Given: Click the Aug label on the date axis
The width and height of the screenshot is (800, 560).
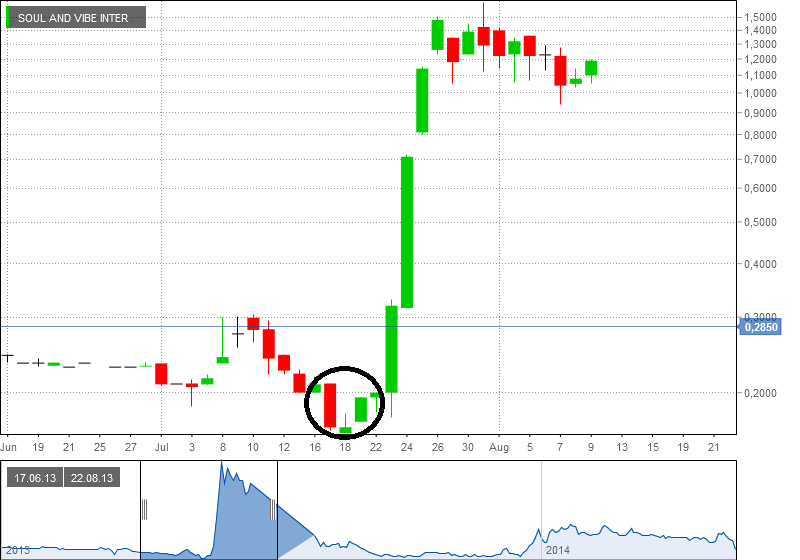Looking at the screenshot, I should point(498,447).
